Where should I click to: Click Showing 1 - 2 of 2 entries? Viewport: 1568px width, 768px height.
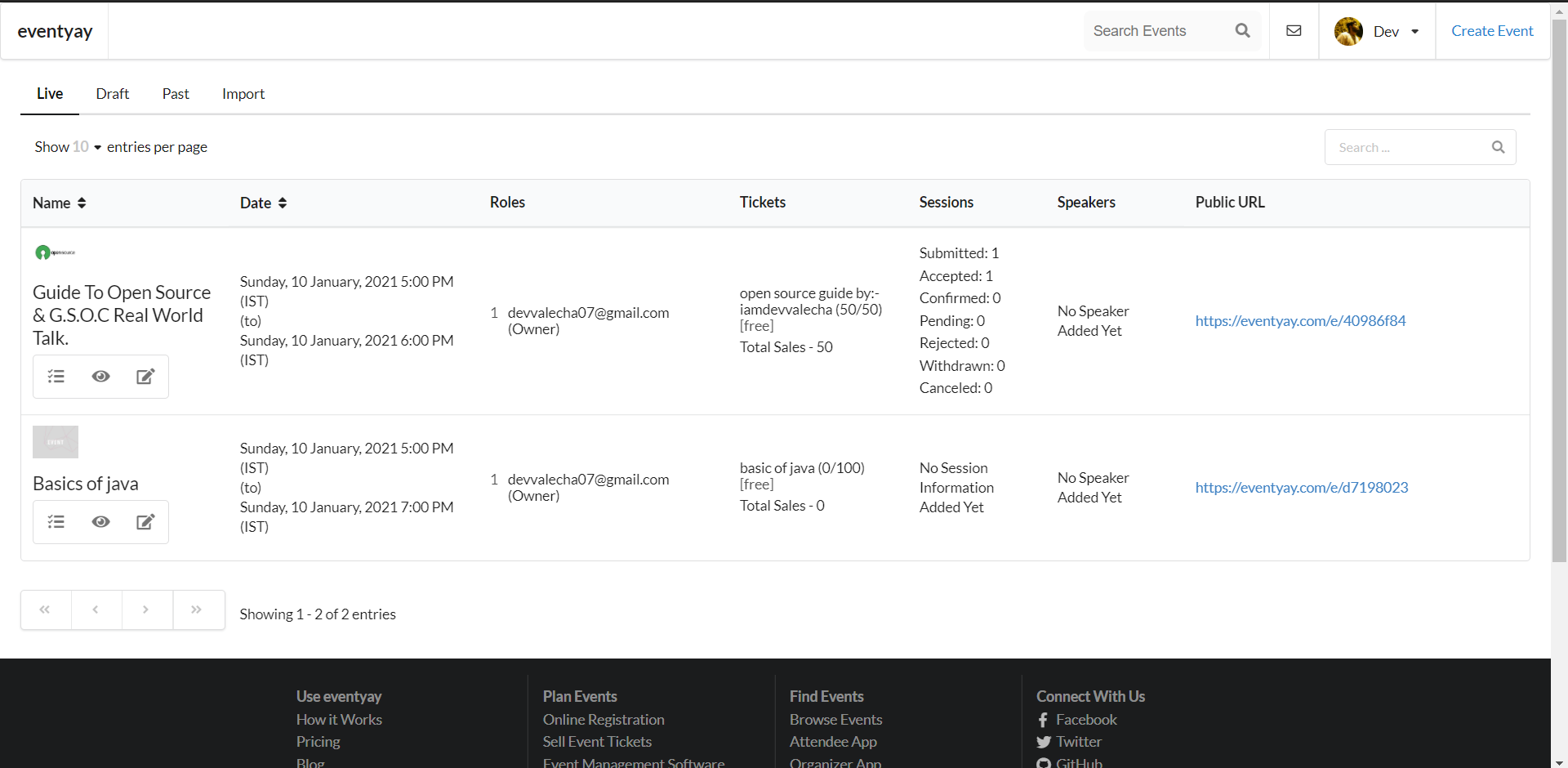pos(318,614)
